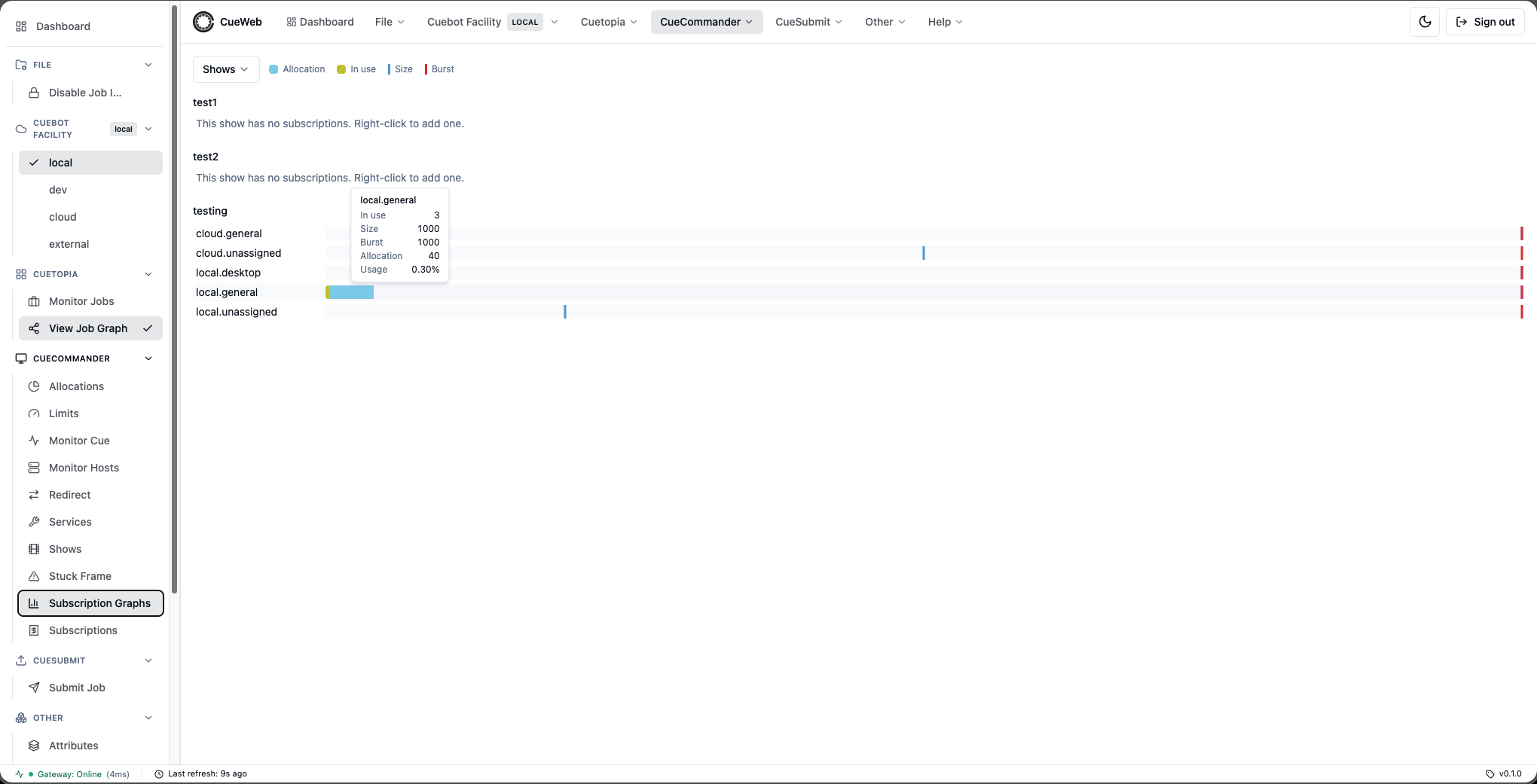The height and width of the screenshot is (784, 1537).
Task: Select the dev facility option
Action: [90, 190]
